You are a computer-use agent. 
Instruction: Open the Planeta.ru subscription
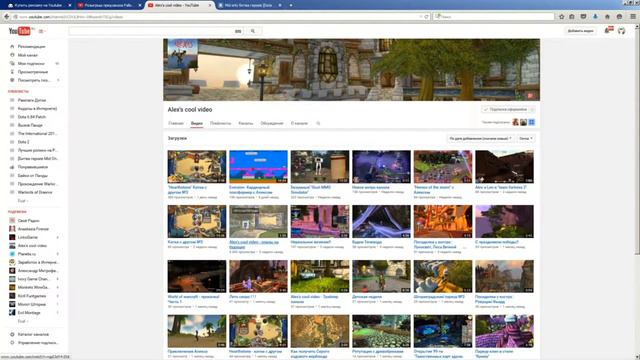pos(27,254)
